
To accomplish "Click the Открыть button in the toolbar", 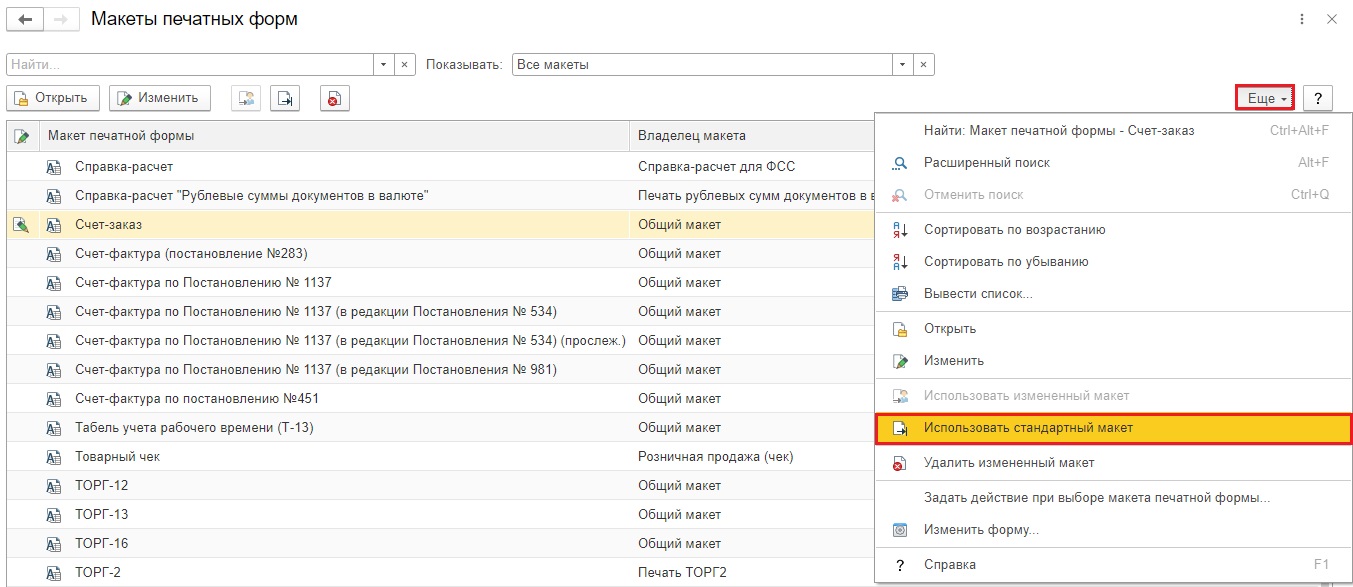I will click(53, 98).
